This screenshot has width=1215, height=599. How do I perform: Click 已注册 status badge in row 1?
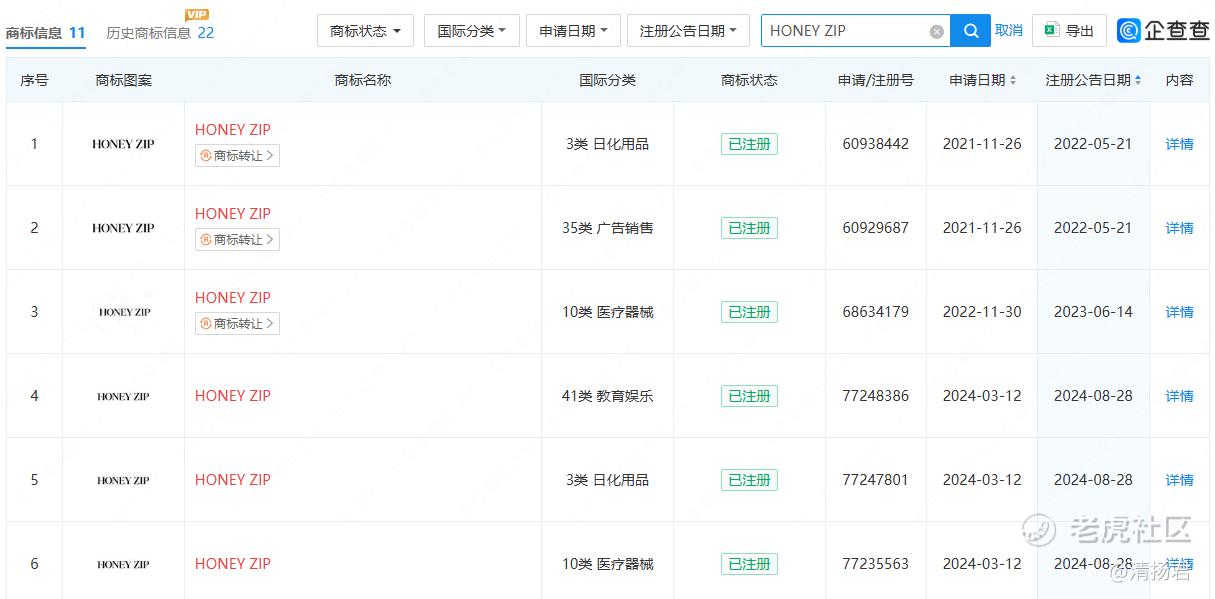tap(749, 144)
